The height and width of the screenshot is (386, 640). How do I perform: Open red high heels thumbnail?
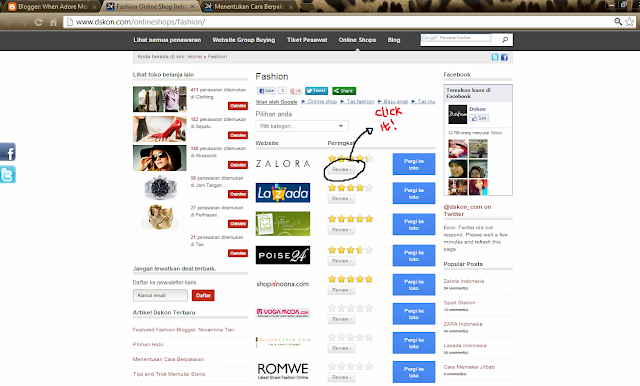160,129
